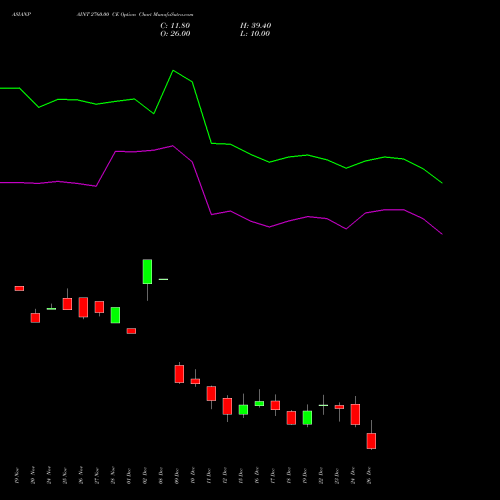Viewport: 500px width, 500px height.
Task: Click the open value O: 26.00
Action: tap(175, 34)
